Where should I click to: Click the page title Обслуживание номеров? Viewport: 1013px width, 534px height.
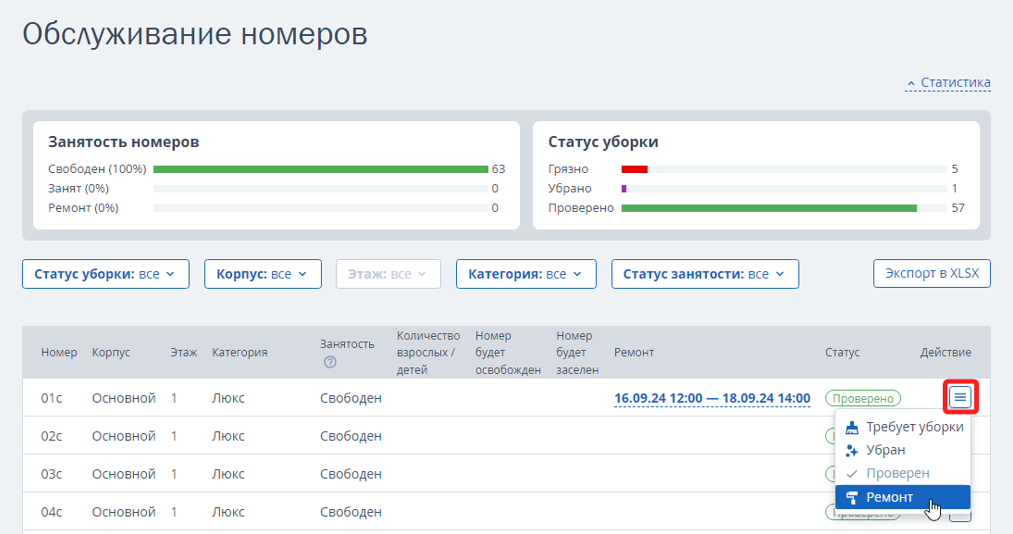[x=194, y=34]
